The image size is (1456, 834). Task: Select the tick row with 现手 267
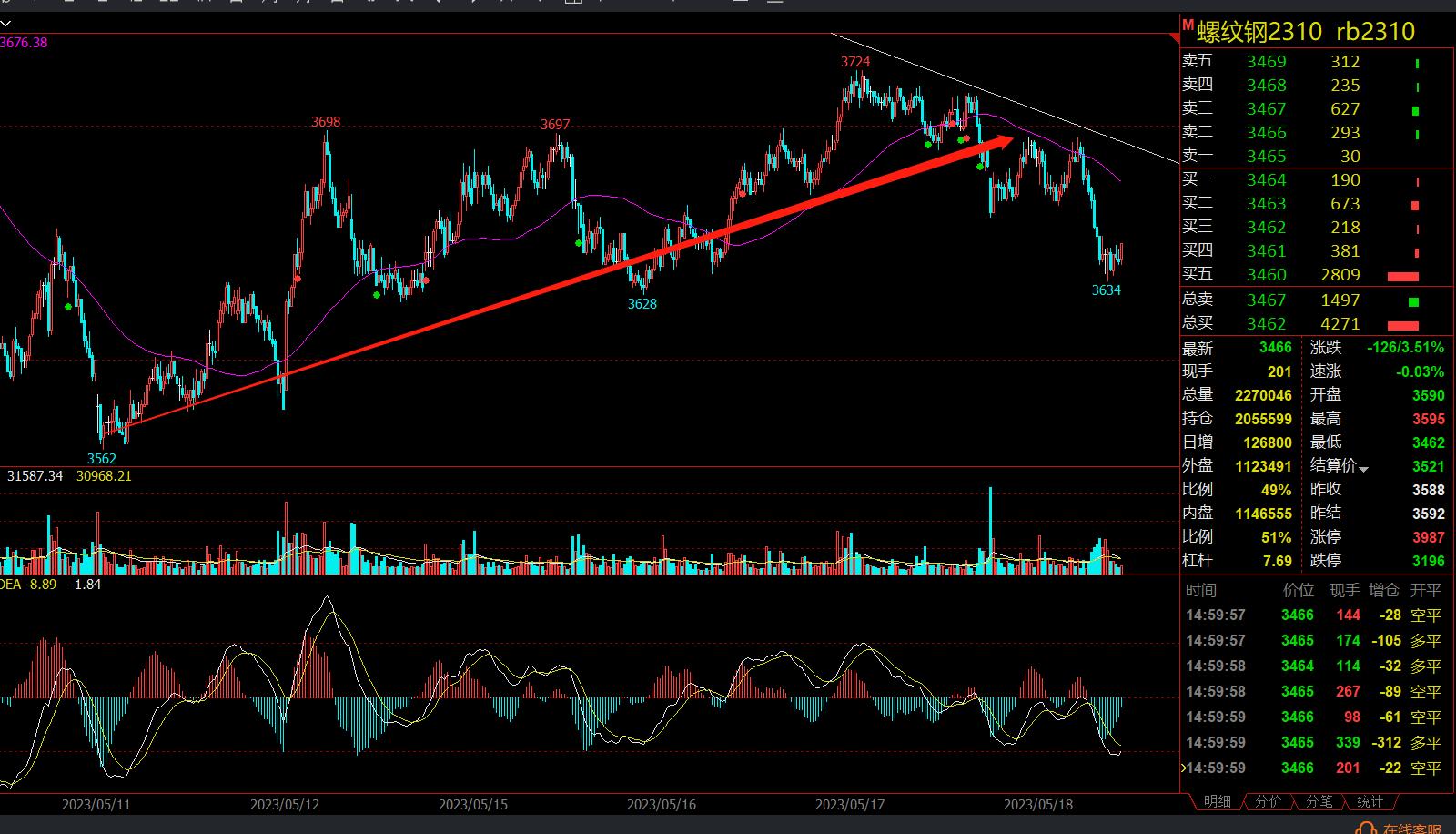(x=1313, y=692)
